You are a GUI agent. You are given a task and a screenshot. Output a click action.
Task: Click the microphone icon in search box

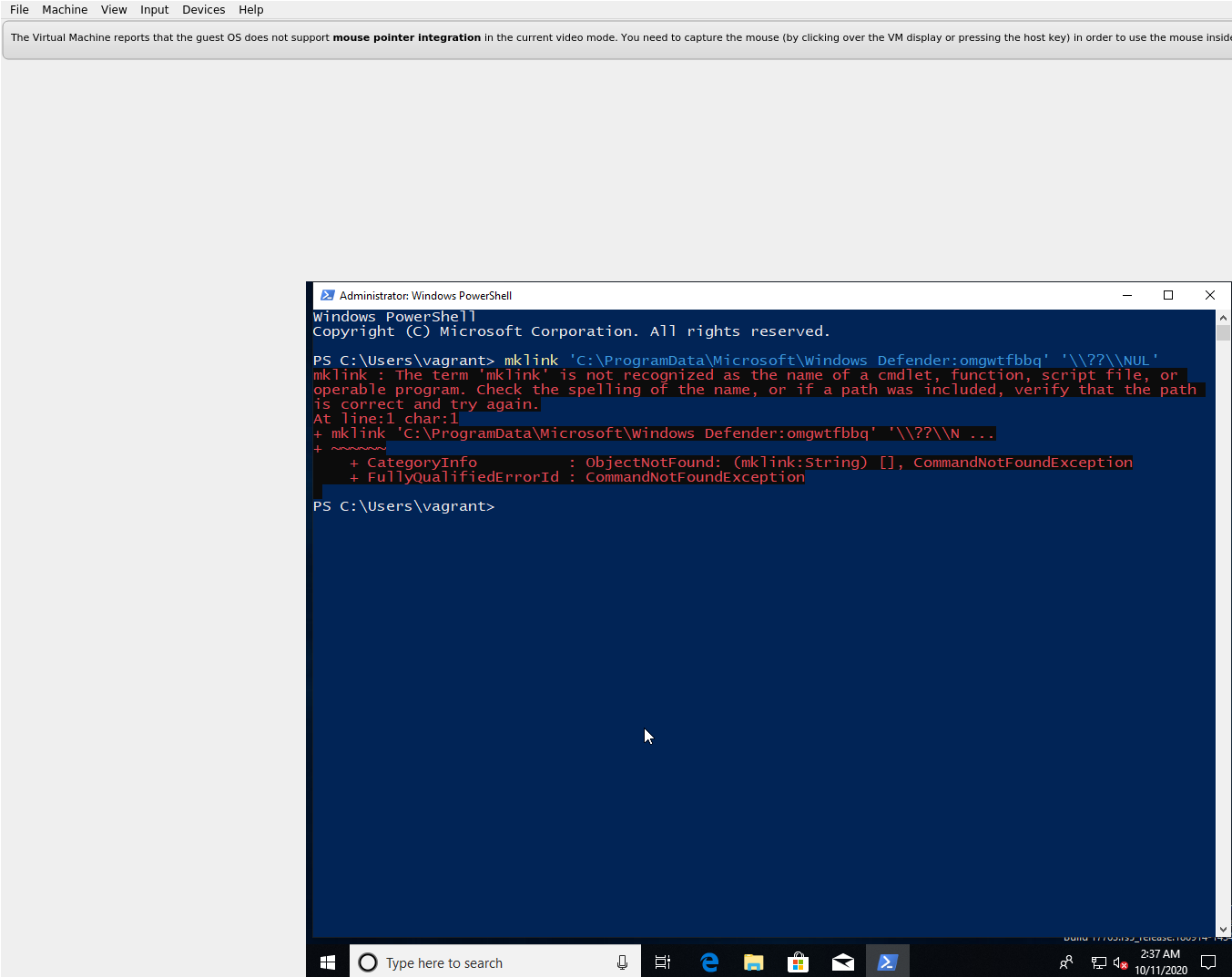[x=622, y=962]
